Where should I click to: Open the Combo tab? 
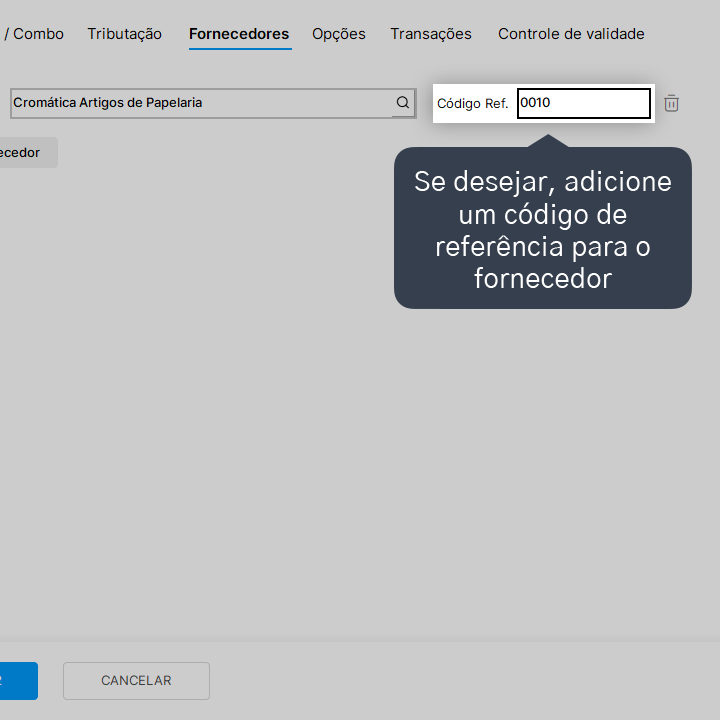(32, 34)
